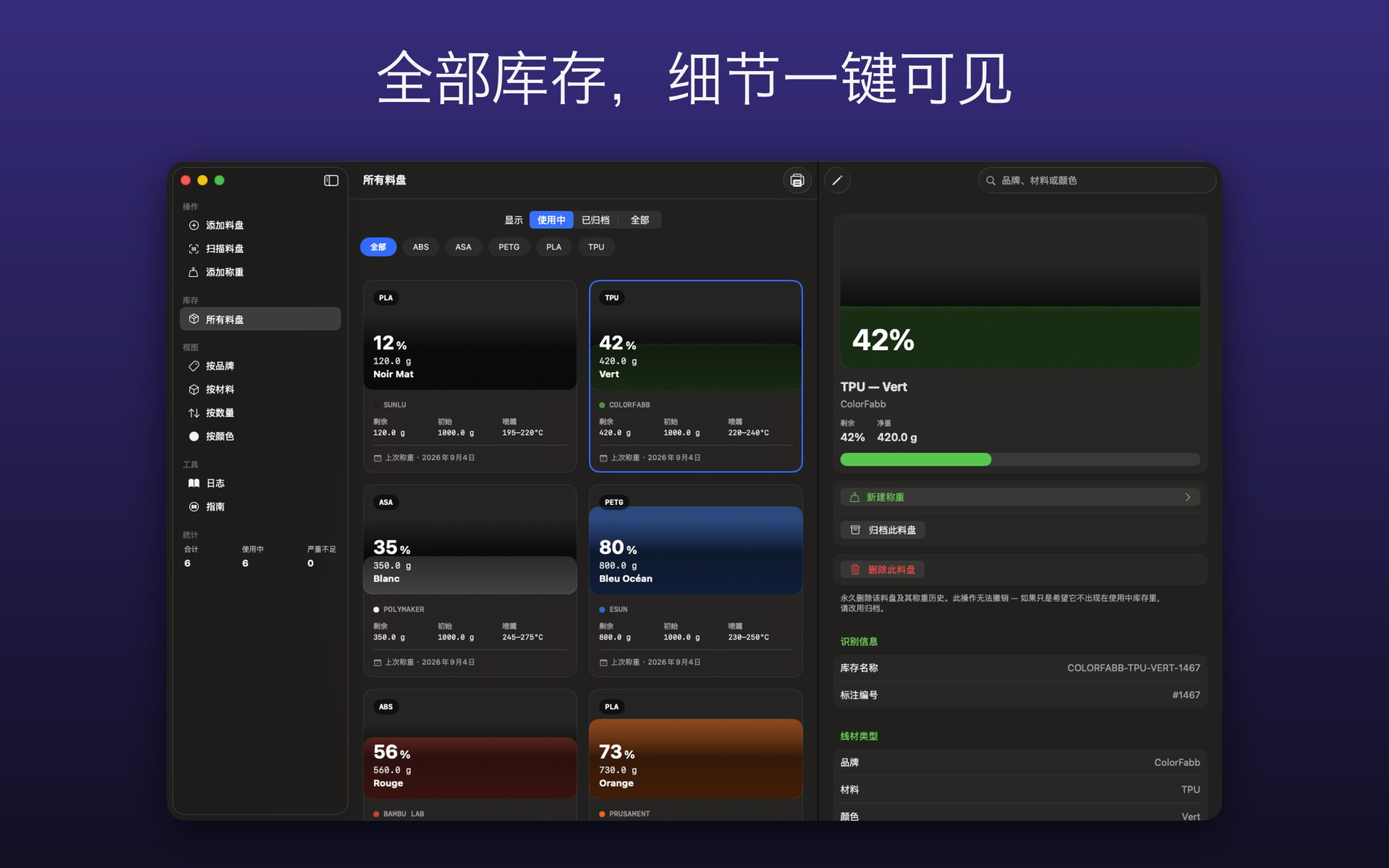Screen dimensions: 1389x868
Task: Click the 归档此料盘 button
Action: pos(883,530)
